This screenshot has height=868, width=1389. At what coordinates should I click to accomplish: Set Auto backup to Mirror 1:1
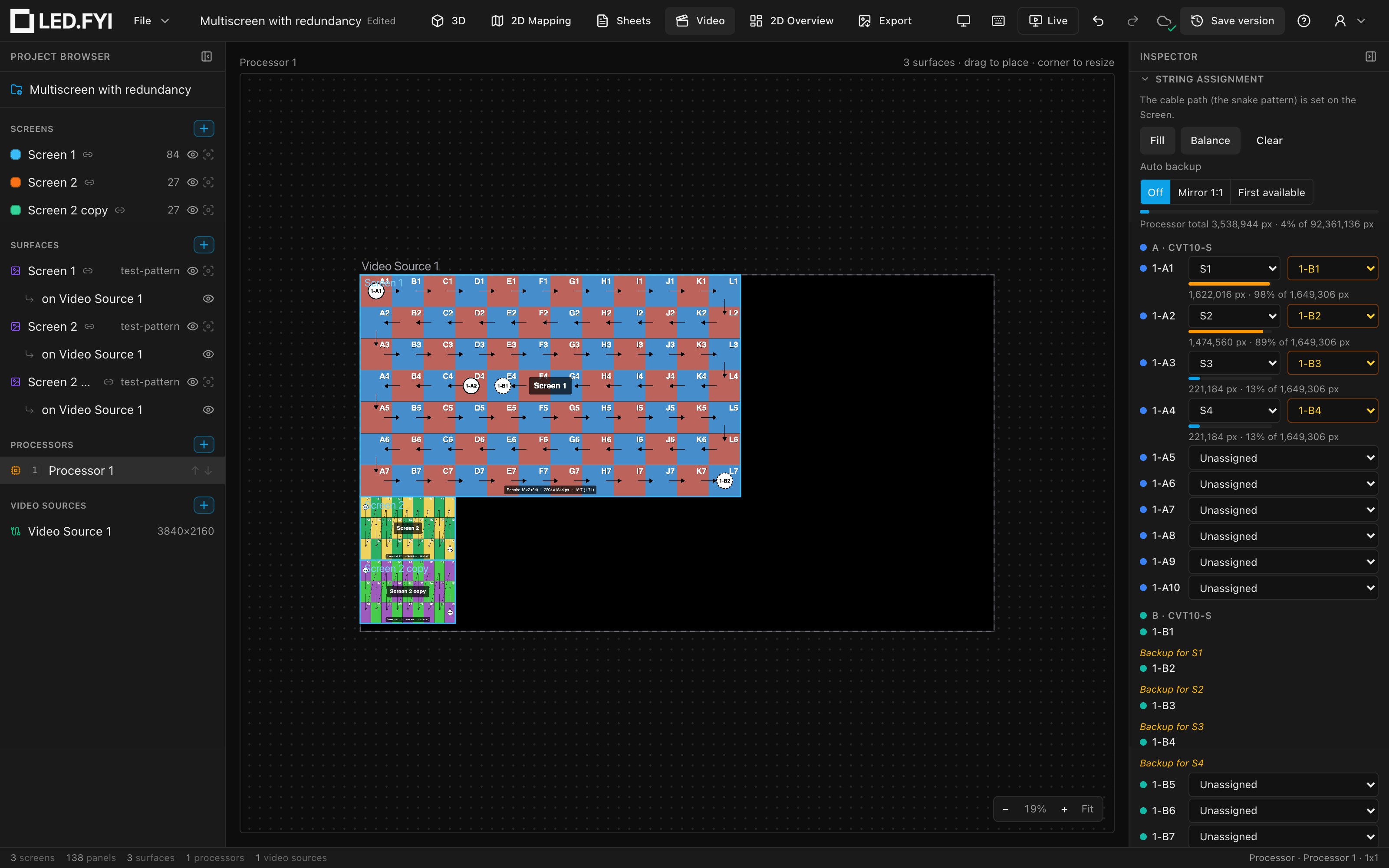pos(1200,192)
